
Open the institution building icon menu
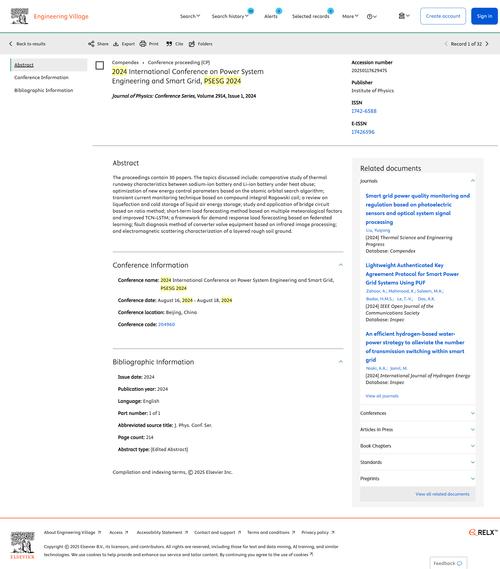pyautogui.click(x=404, y=16)
